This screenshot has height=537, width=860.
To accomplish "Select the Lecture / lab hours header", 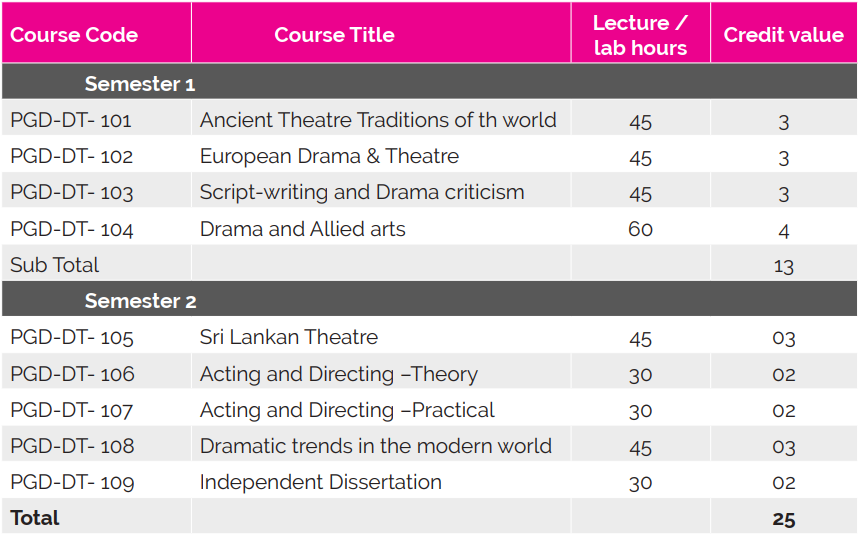I will tap(640, 35).
